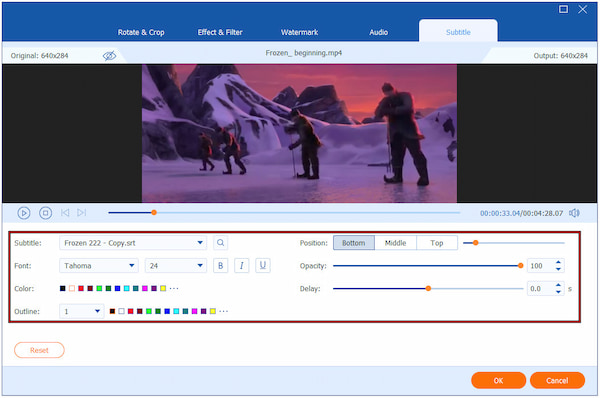
Task: Go to the Audio tab
Action: tap(378, 32)
